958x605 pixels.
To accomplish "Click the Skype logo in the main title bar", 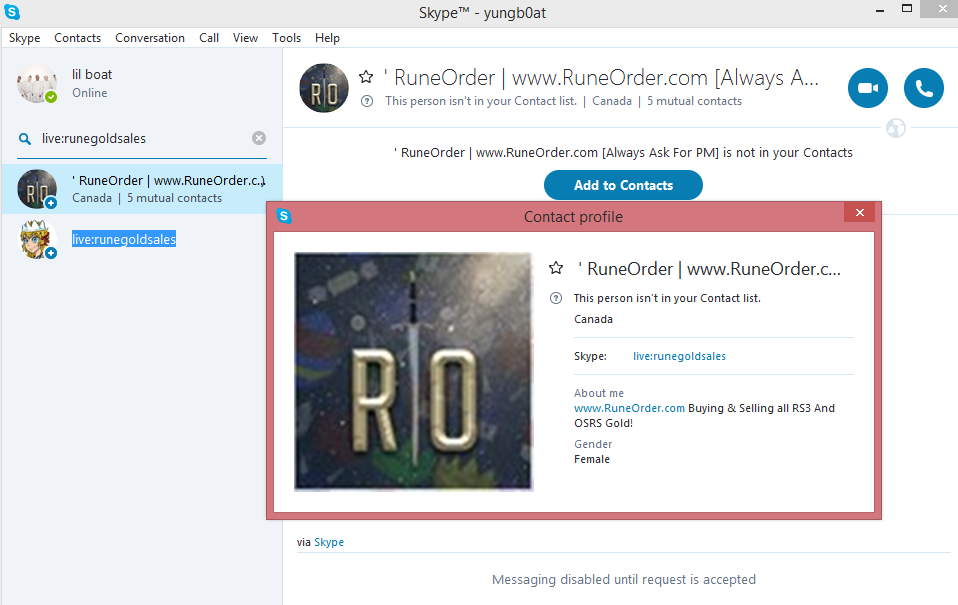I will 12,12.
